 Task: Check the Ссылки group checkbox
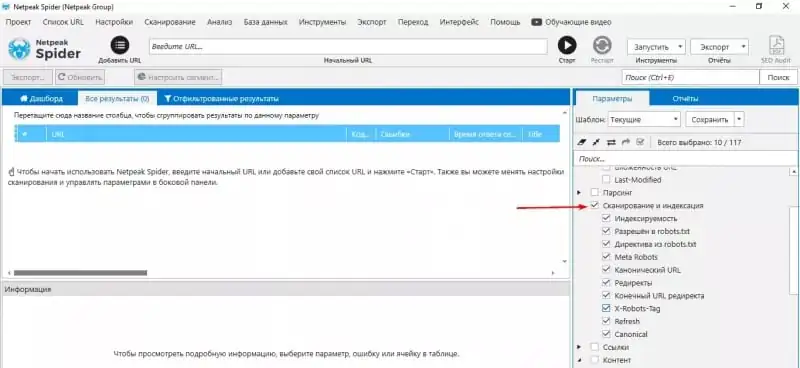594,347
